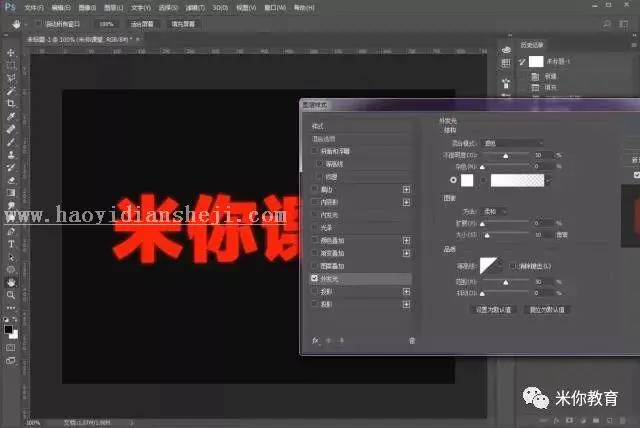Click the 不透明度 slider handle
This screenshot has width=640, height=428.
tap(506, 156)
